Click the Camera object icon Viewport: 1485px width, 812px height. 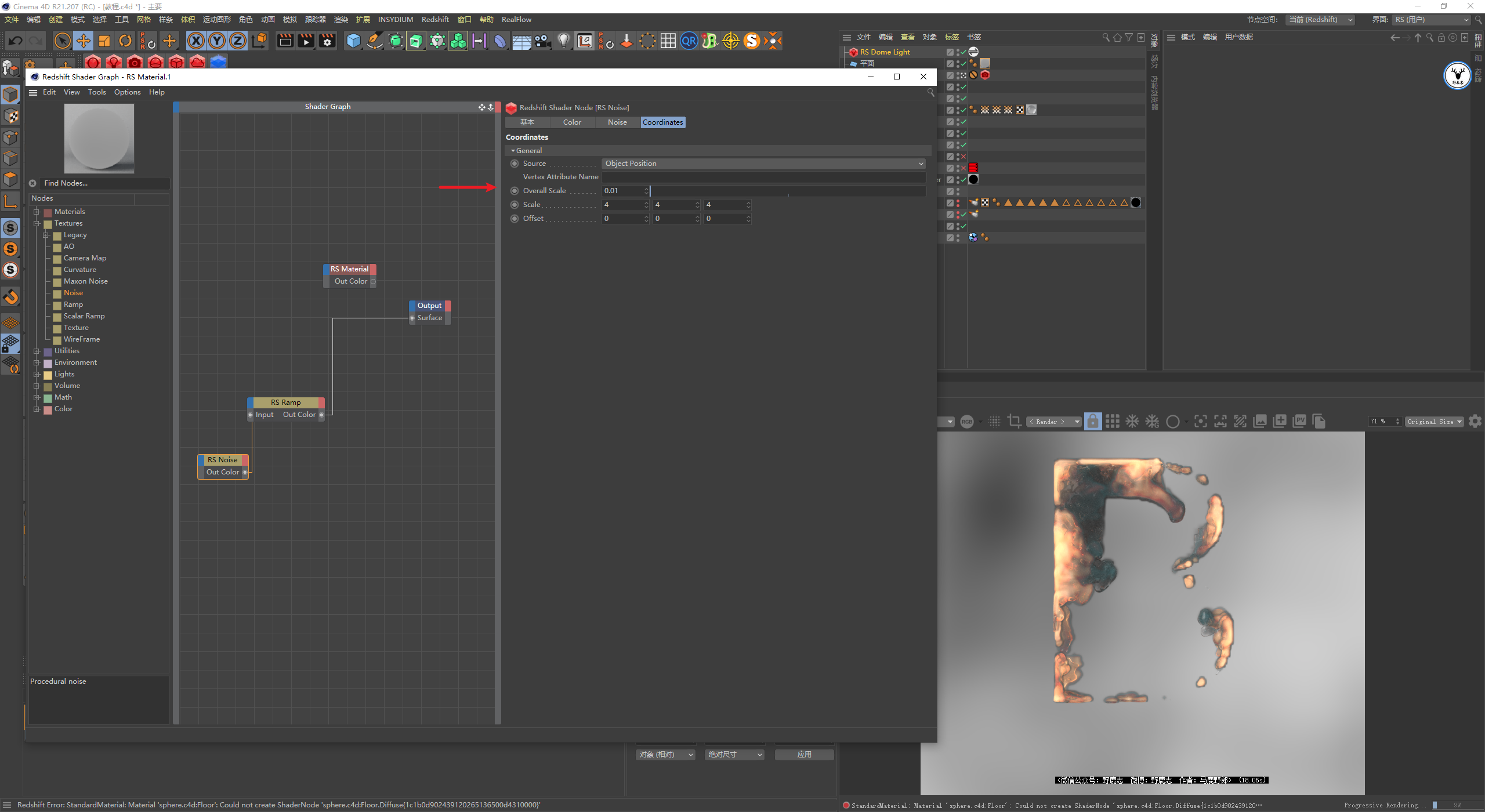(x=542, y=41)
